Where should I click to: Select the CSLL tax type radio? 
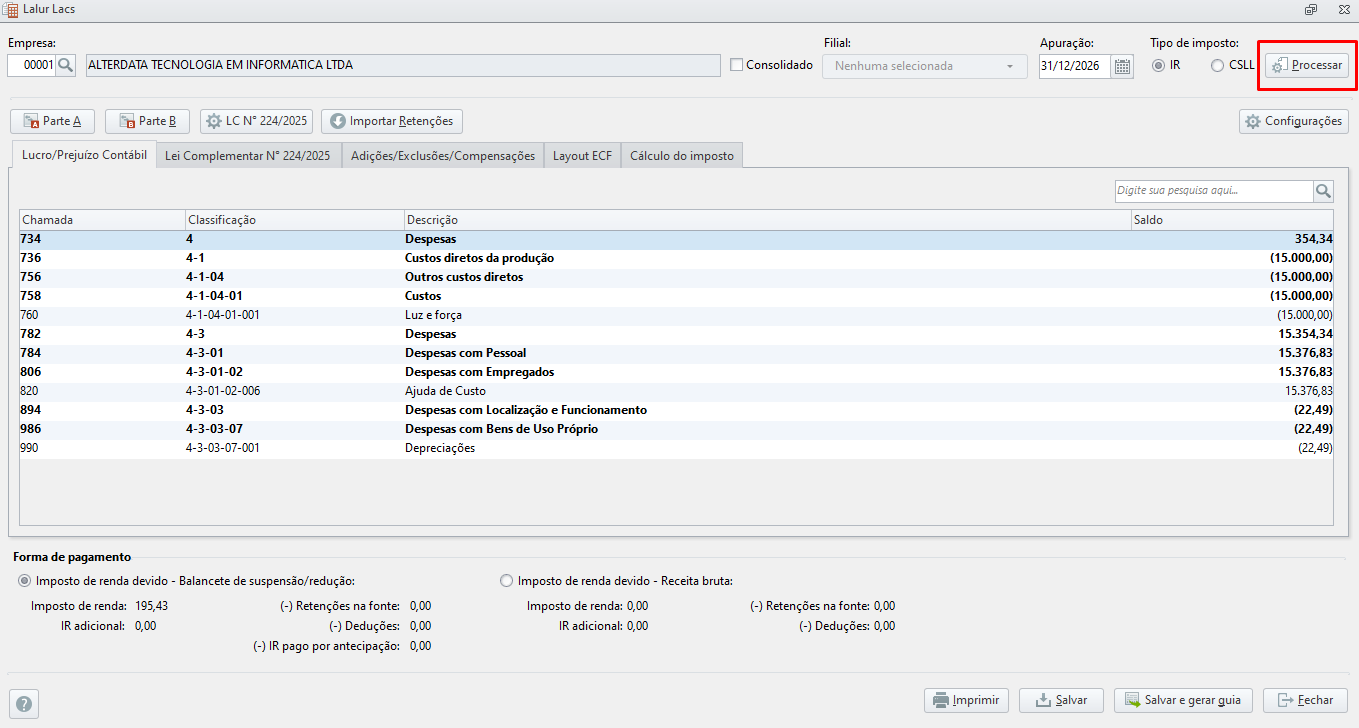coord(1217,65)
